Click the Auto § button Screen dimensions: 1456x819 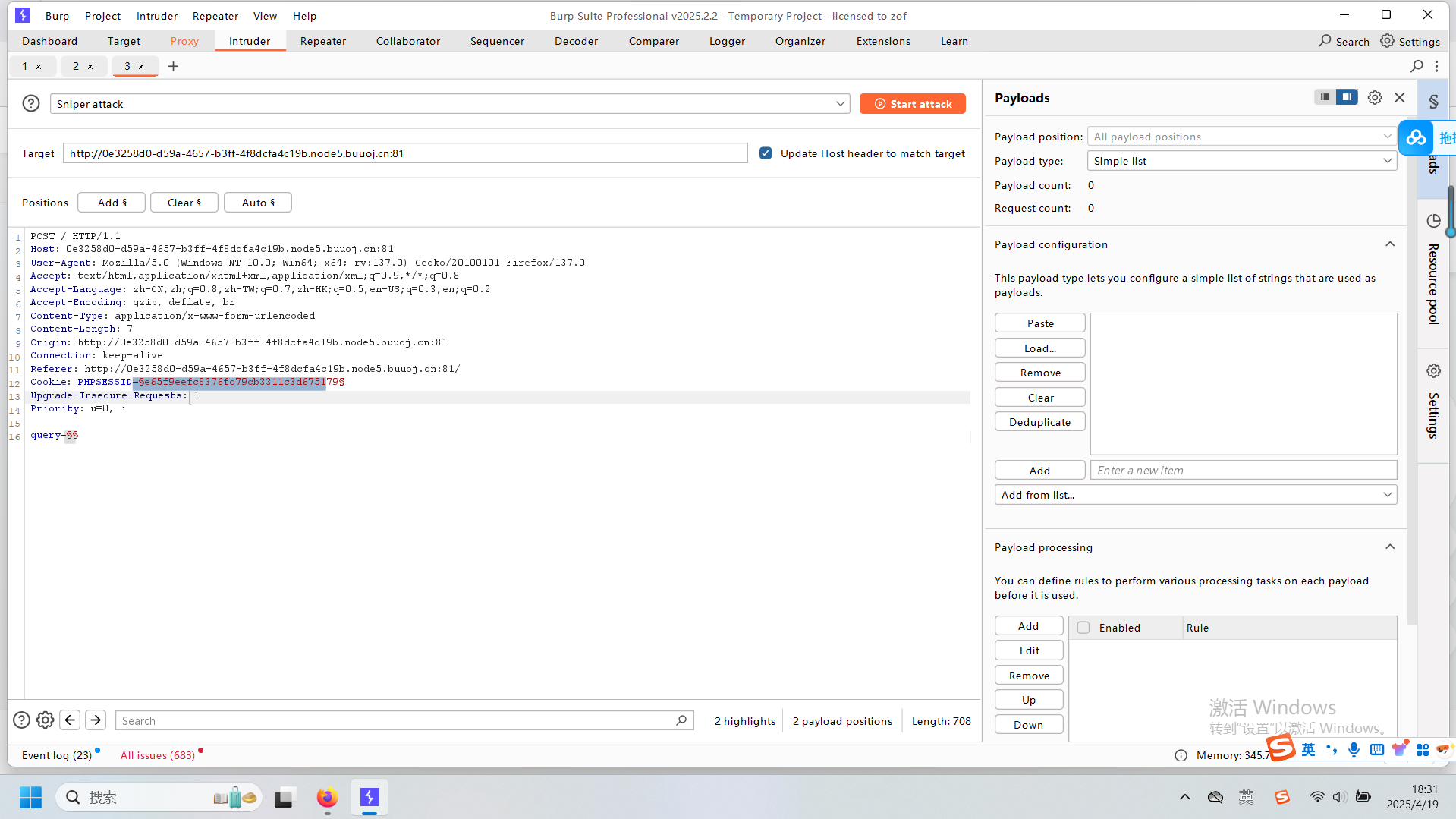tap(258, 203)
